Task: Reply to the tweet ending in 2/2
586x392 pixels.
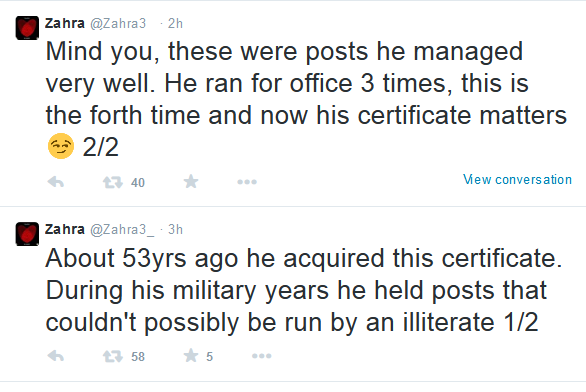Action: point(56,182)
